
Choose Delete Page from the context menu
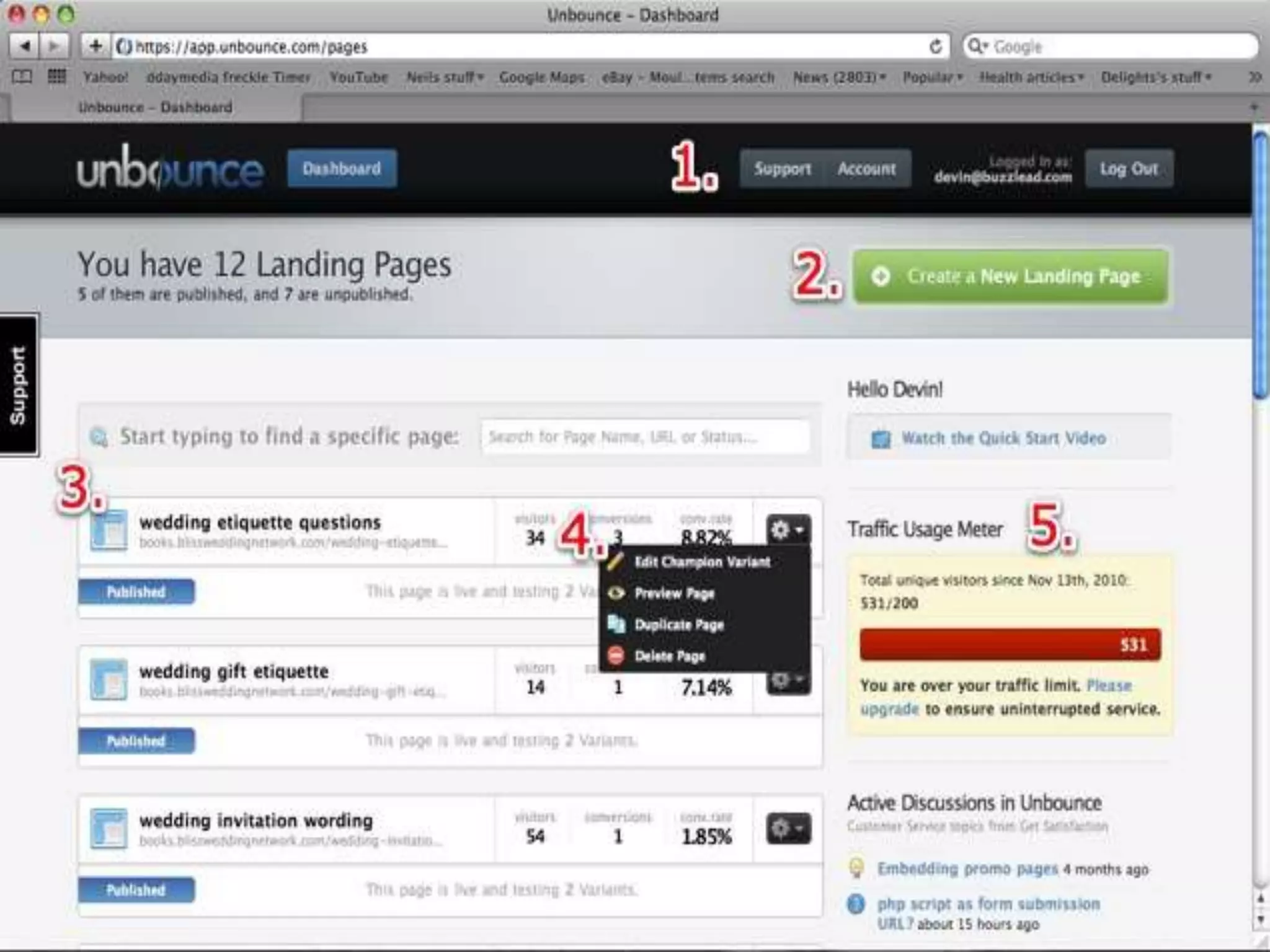click(670, 656)
